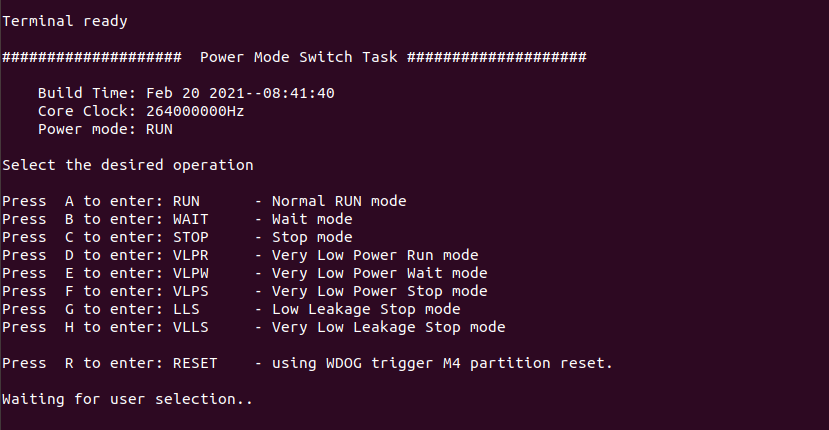The height and width of the screenshot is (430, 829).
Task: Click the 264000000Hz clock value
Action: (x=195, y=111)
